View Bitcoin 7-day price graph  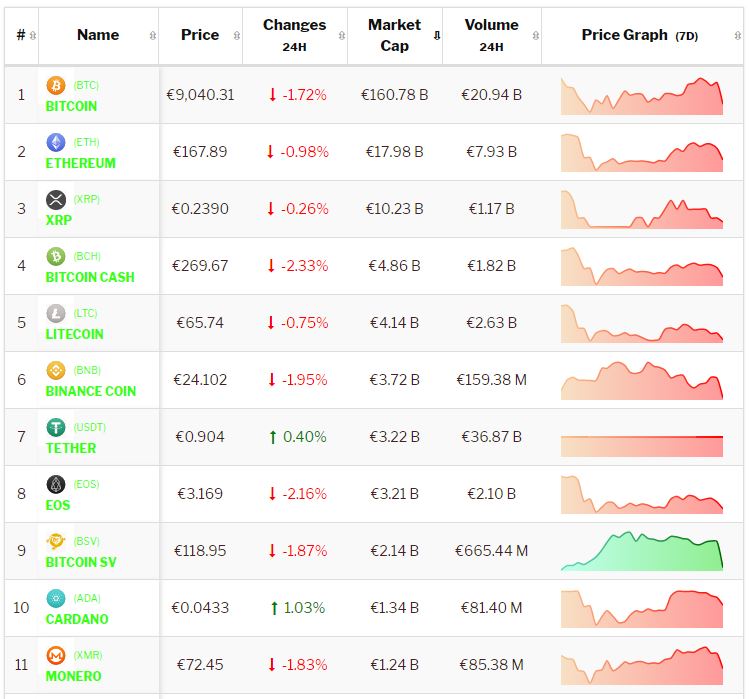(642, 96)
